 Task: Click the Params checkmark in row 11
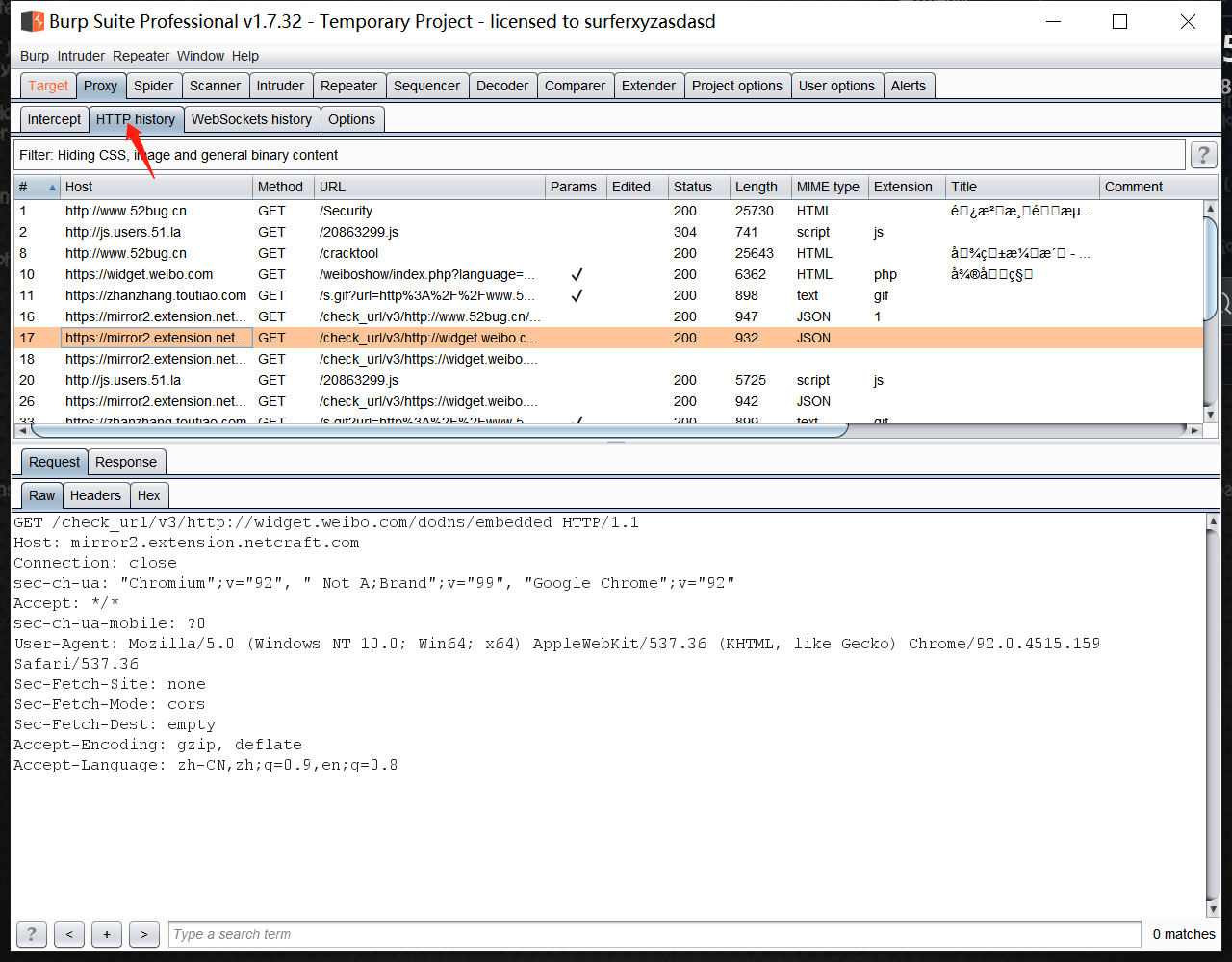[x=577, y=295]
